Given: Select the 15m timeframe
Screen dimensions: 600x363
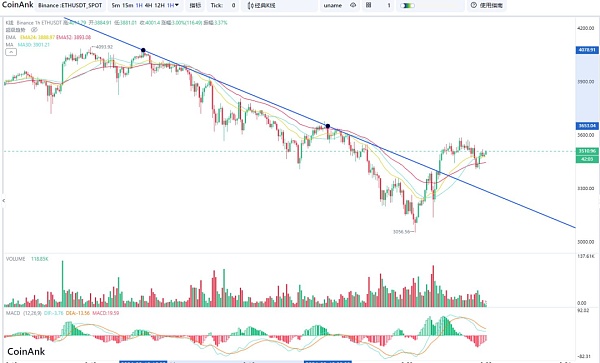Looking at the screenshot, I should (128, 5).
